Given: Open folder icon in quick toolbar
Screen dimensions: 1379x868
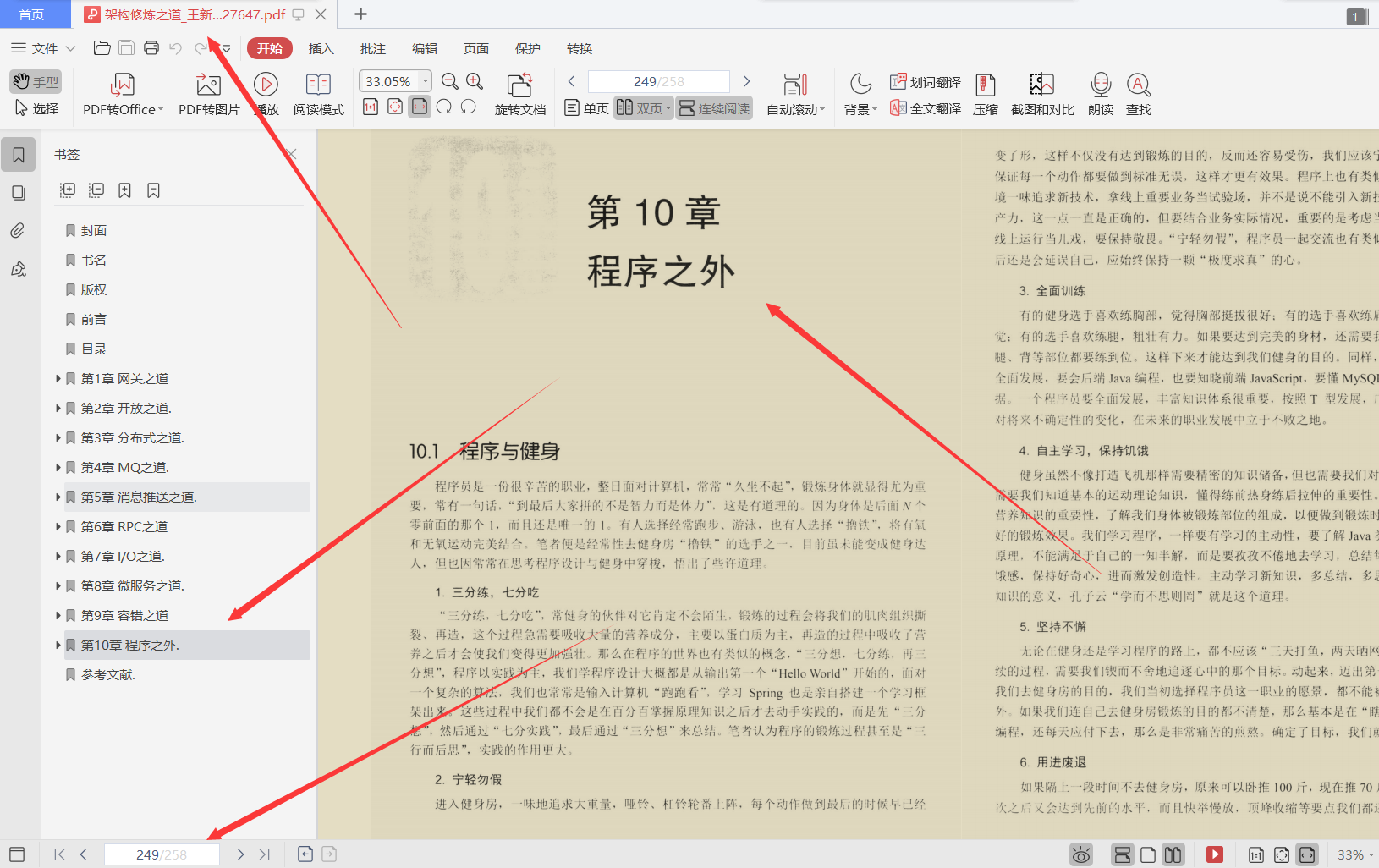Looking at the screenshot, I should click(102, 48).
